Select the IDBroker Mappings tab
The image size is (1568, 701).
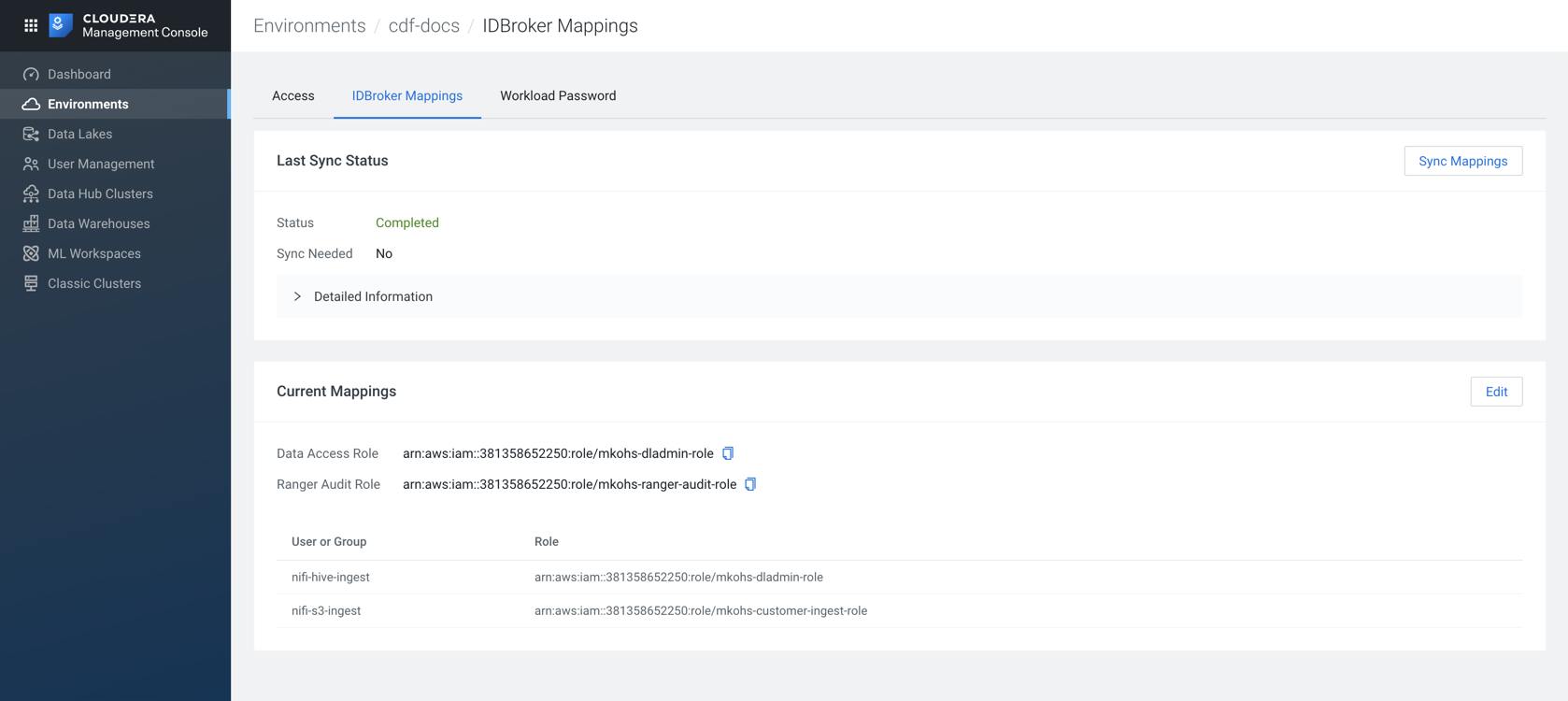406,95
